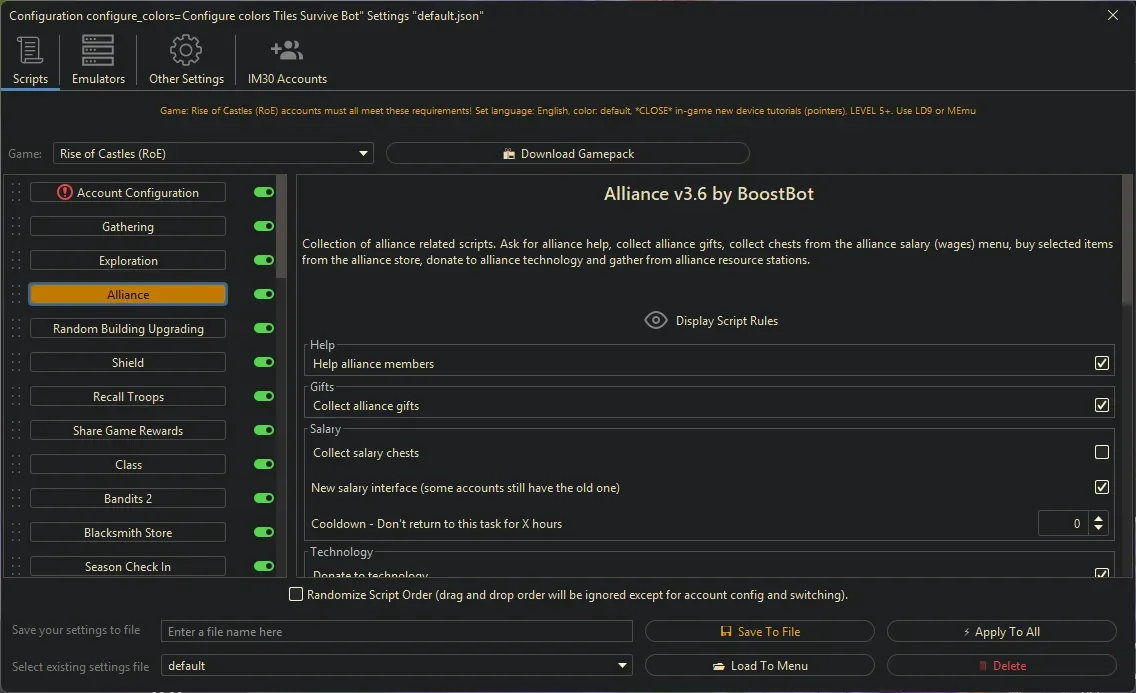Grab Random Building Upgrading drag handle
The height and width of the screenshot is (693, 1136).
click(16, 329)
